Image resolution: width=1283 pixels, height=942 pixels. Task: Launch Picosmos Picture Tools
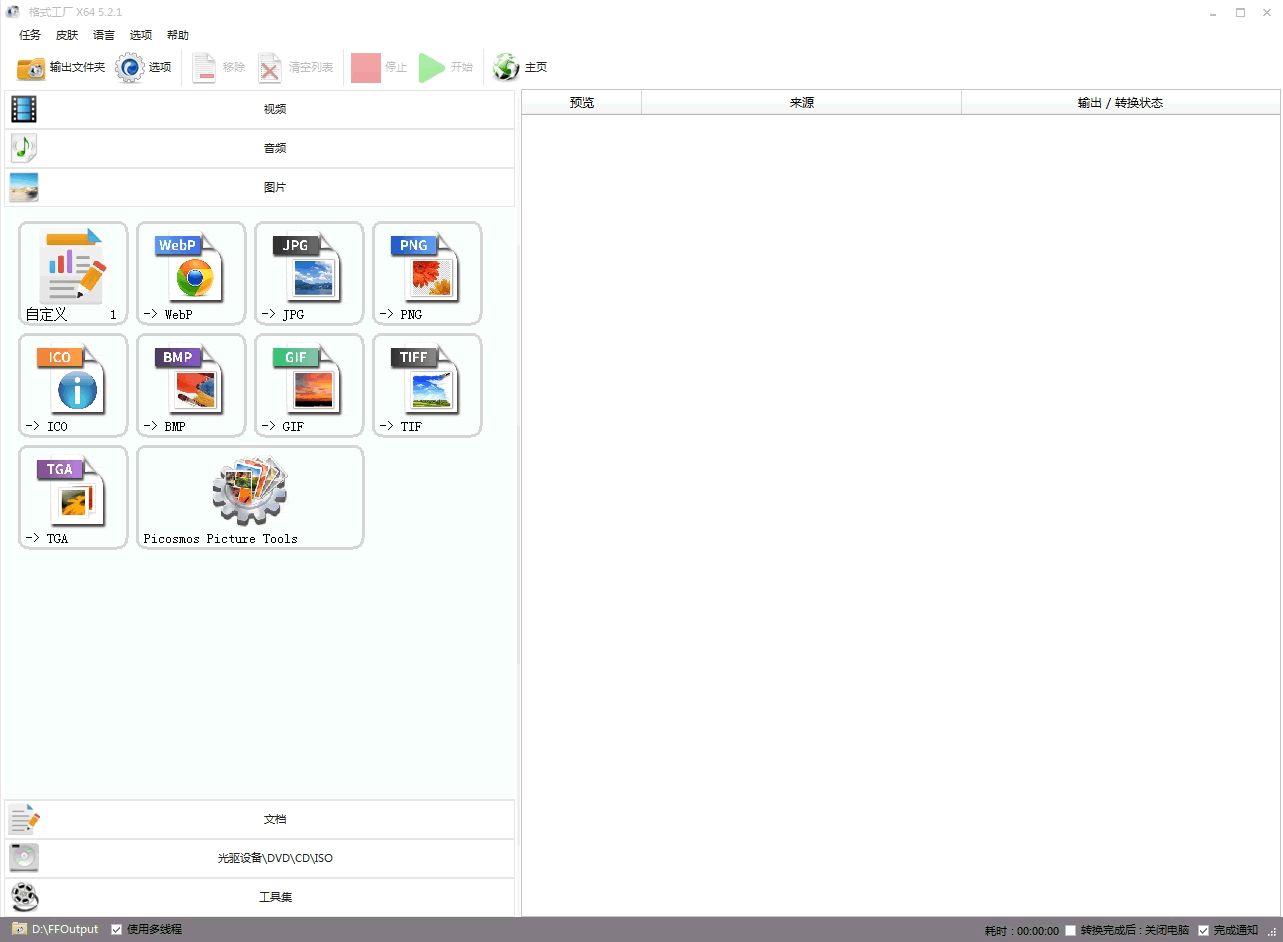tap(249, 496)
